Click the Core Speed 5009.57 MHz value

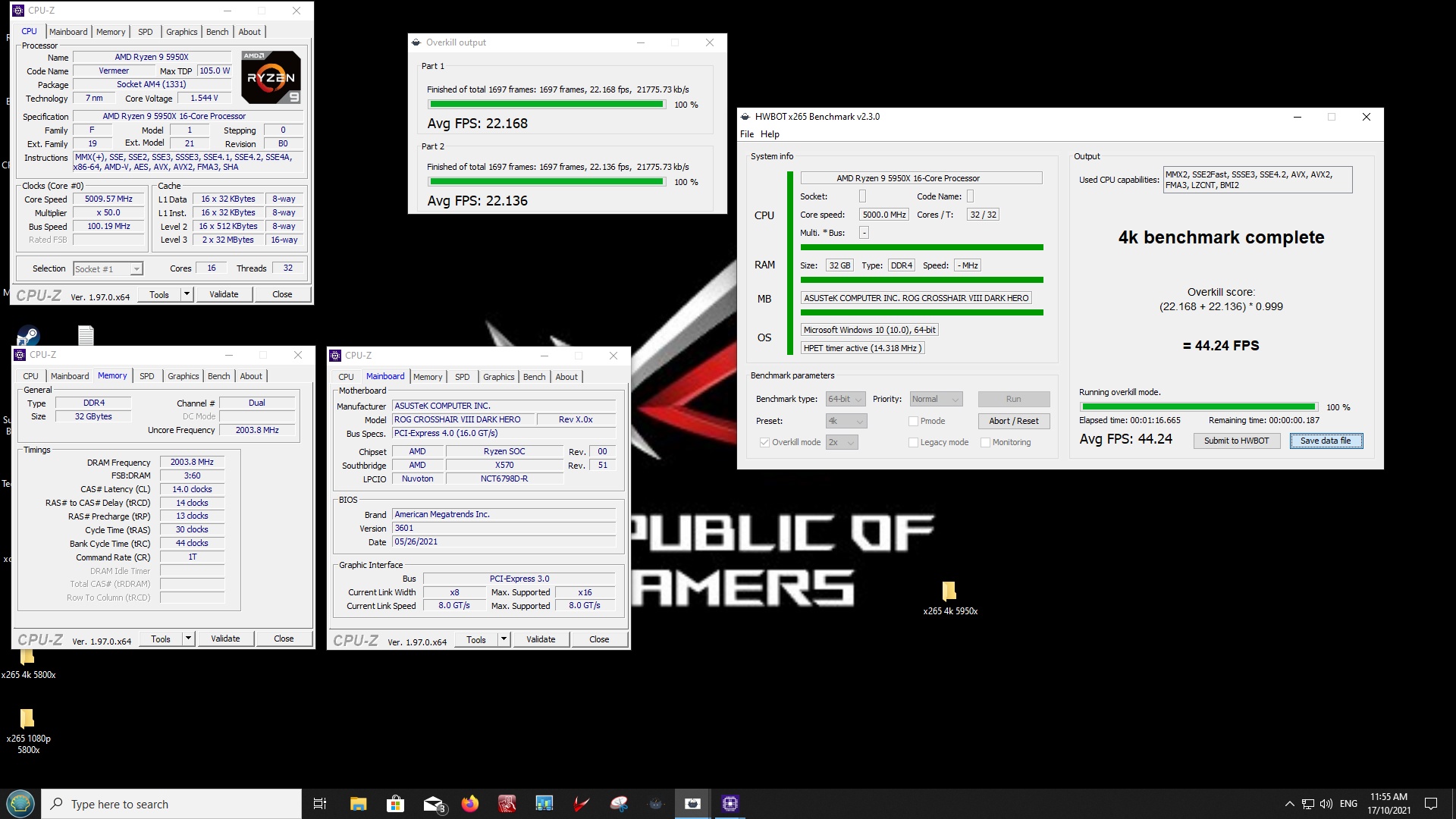coord(108,199)
